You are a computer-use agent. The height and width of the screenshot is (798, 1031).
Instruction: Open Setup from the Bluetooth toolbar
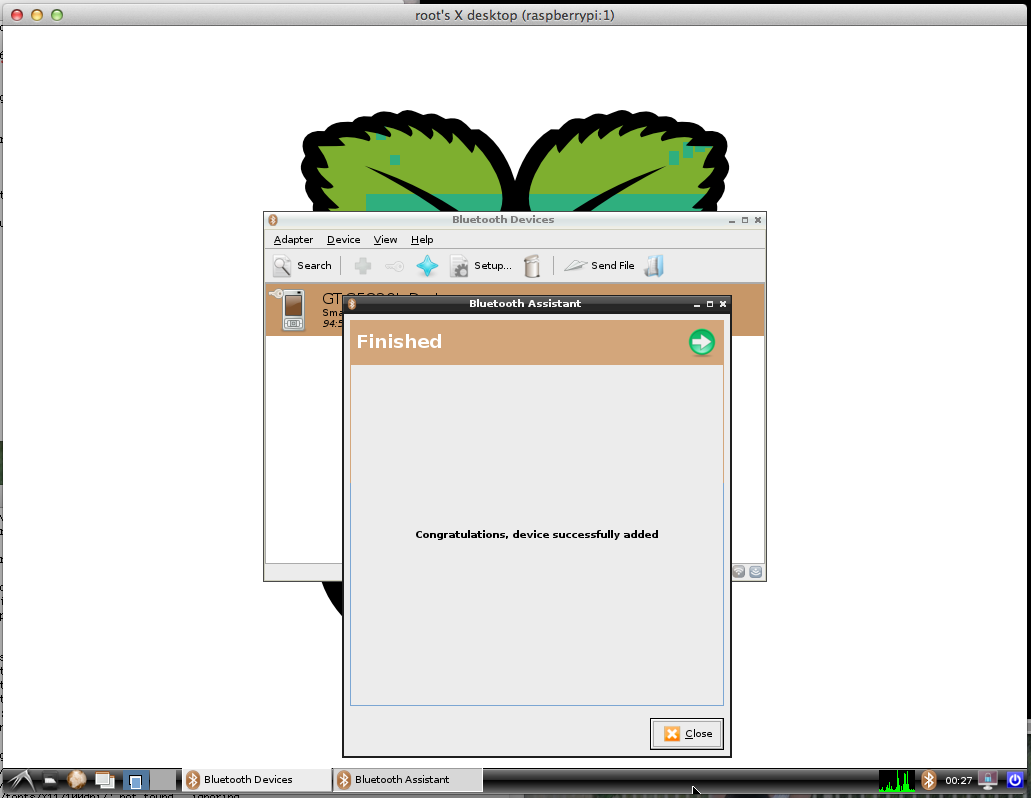coord(481,266)
